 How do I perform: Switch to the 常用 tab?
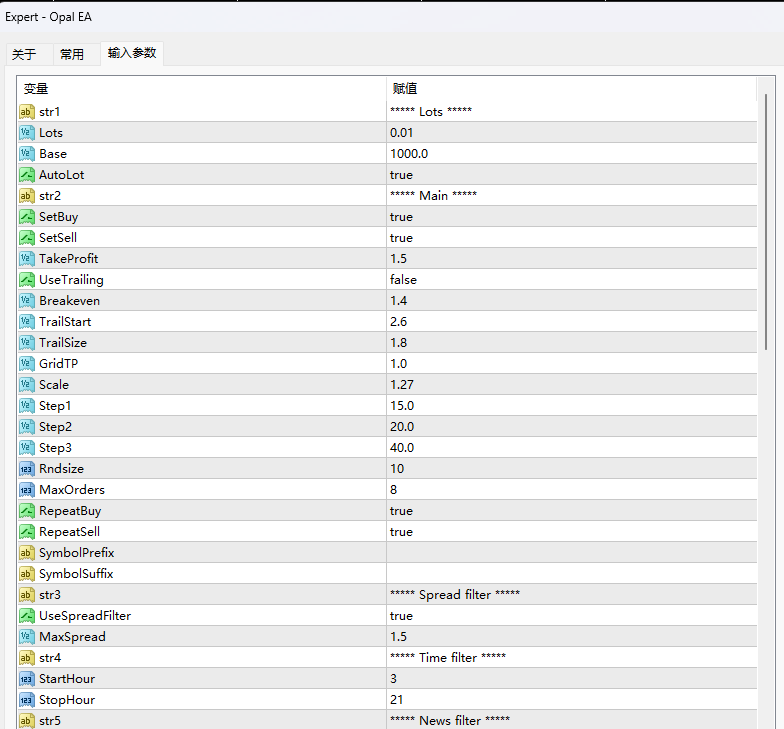[x=72, y=55]
